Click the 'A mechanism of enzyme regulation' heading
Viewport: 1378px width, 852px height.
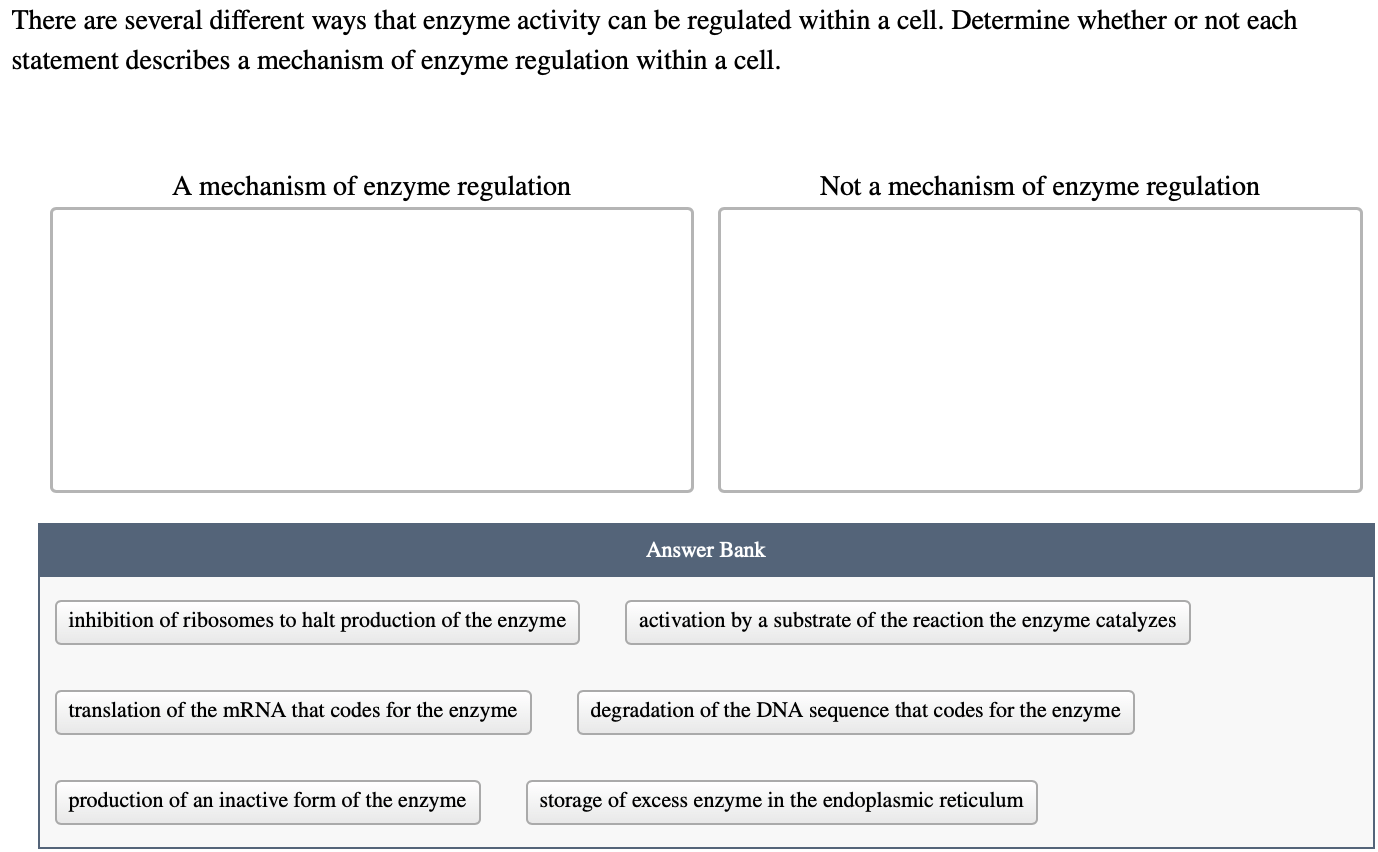(371, 186)
